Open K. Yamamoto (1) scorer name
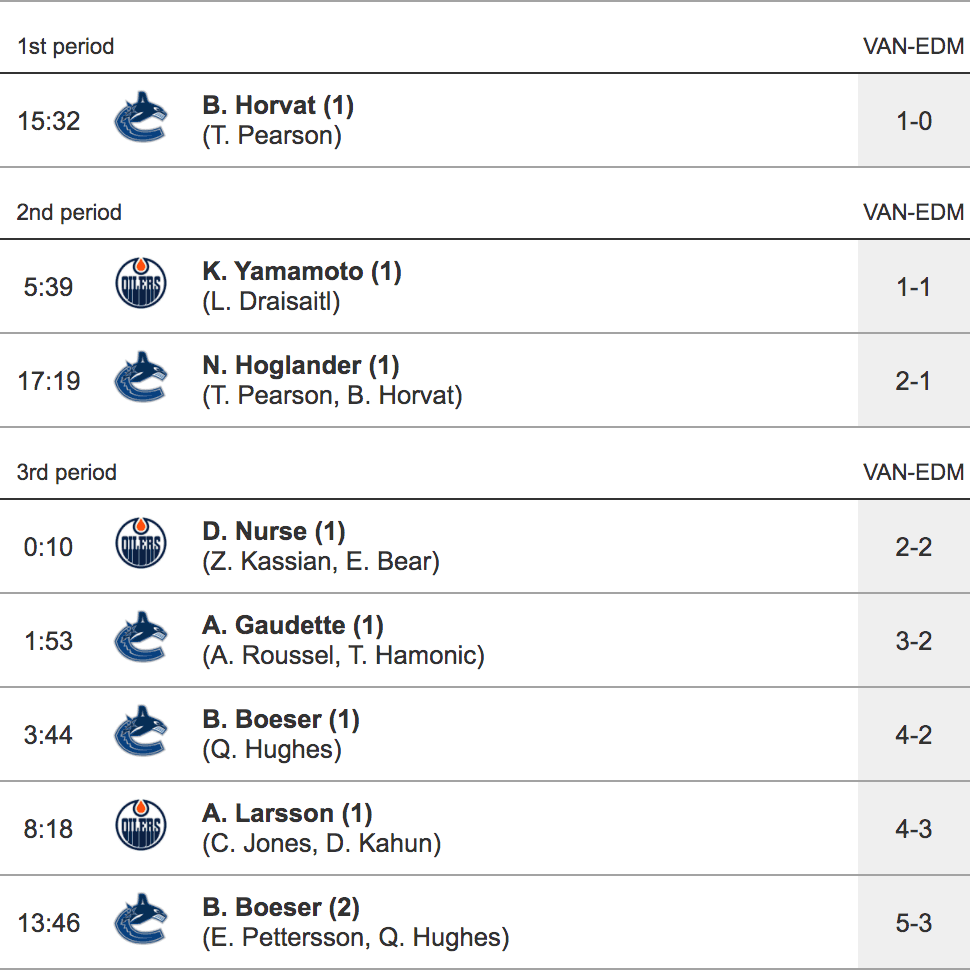 pyautogui.click(x=301, y=271)
